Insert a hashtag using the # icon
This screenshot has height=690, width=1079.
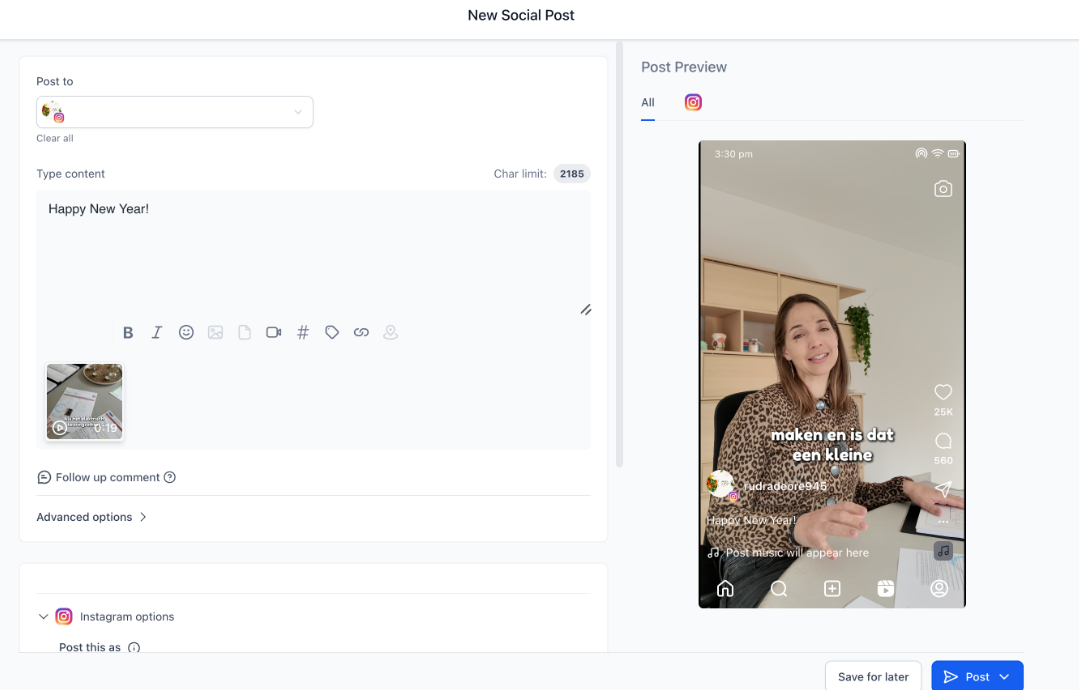[303, 333]
